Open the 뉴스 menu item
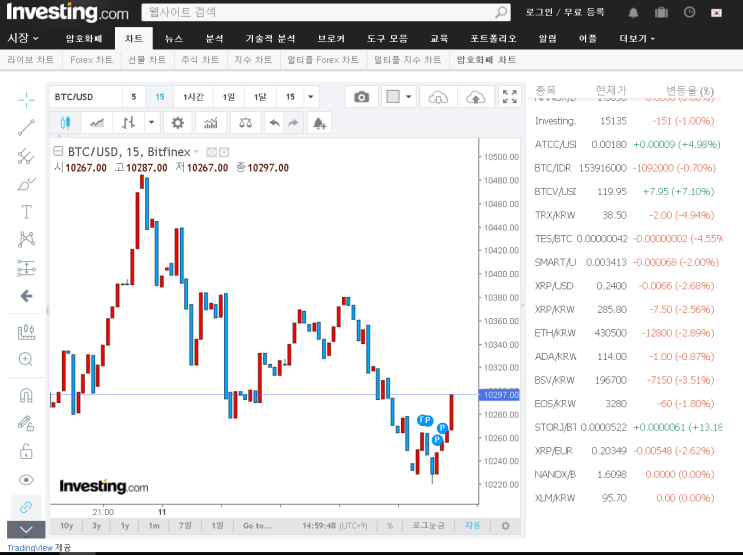743x555 pixels. [x=173, y=38]
